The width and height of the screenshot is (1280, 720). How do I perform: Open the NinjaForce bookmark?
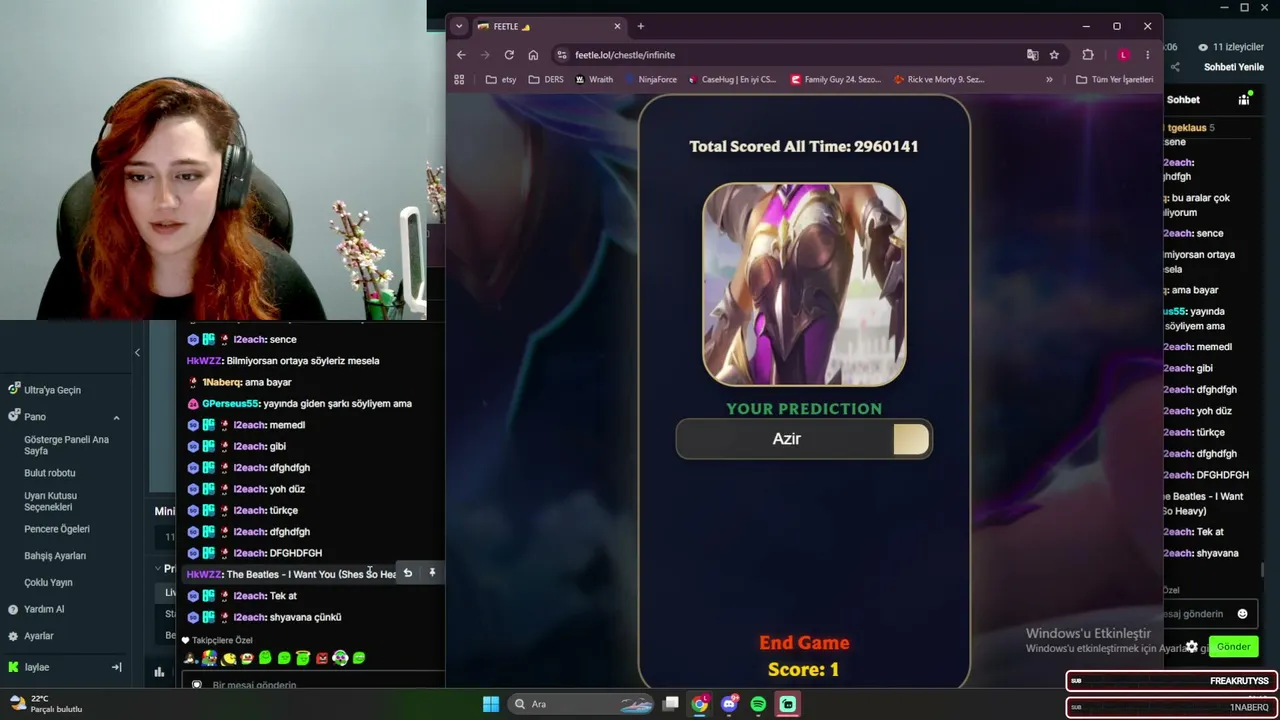(x=650, y=79)
